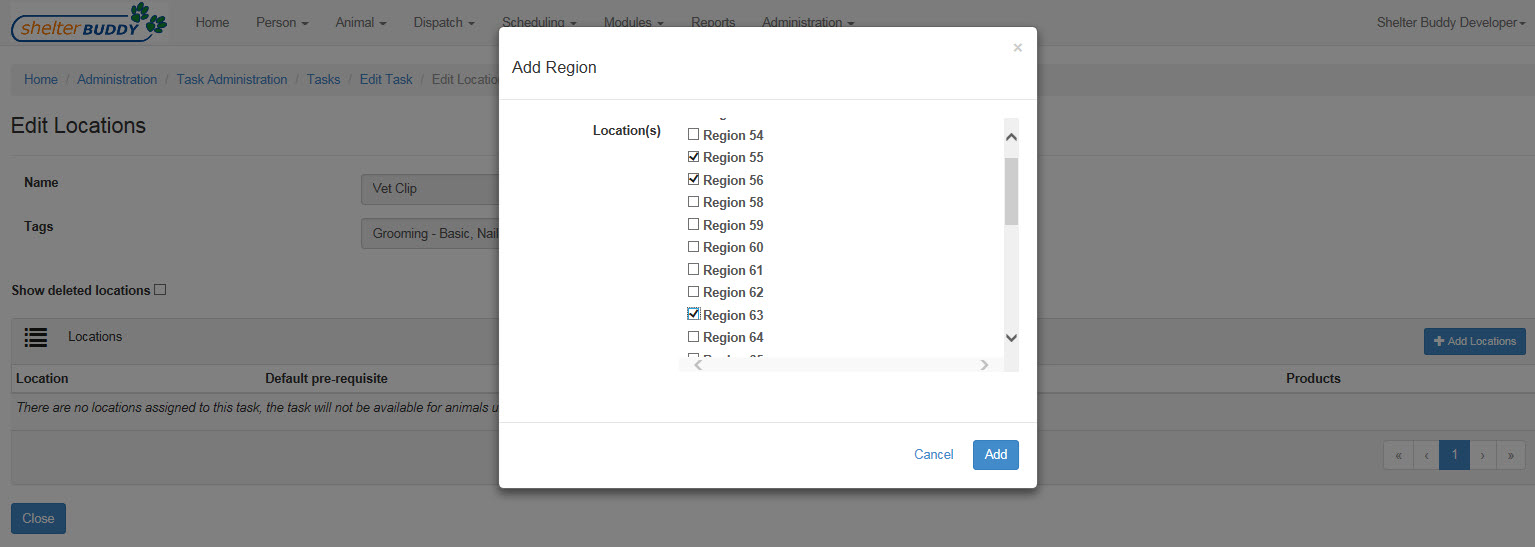The height and width of the screenshot is (547, 1535).
Task: Enable Show deleted locations checkbox
Action: (160, 290)
